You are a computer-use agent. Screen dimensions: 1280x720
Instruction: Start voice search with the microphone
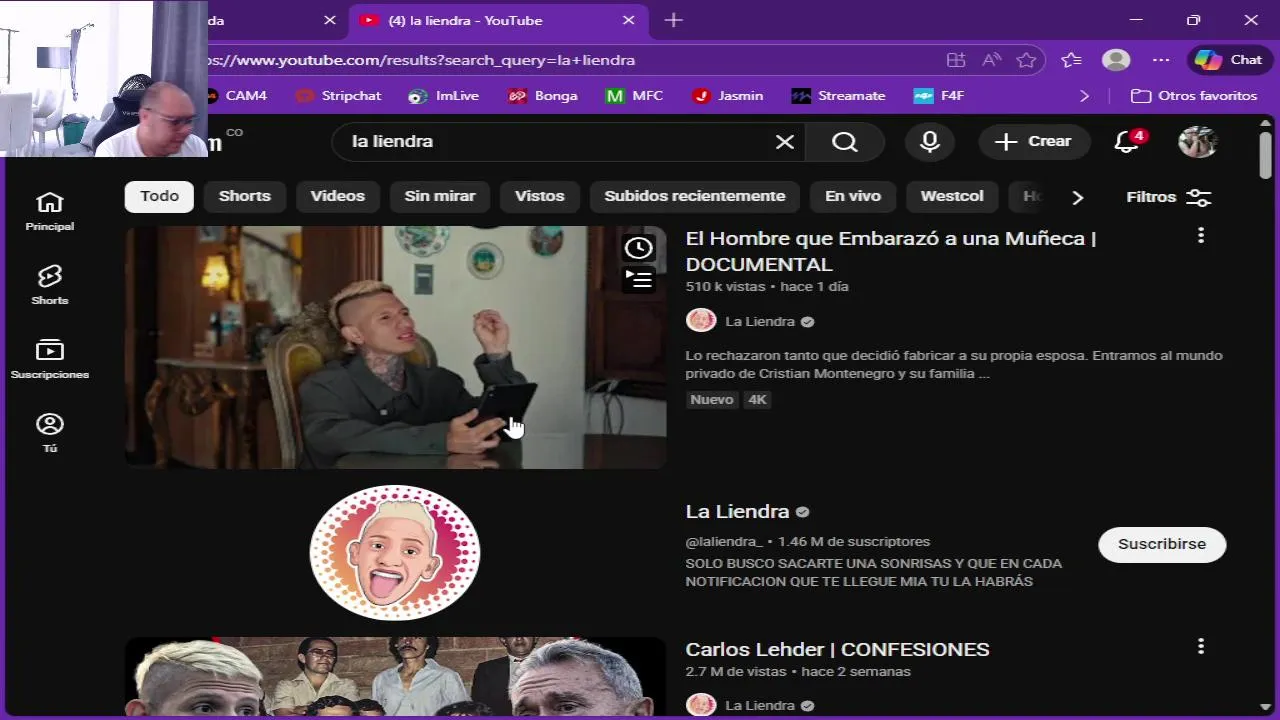(930, 142)
